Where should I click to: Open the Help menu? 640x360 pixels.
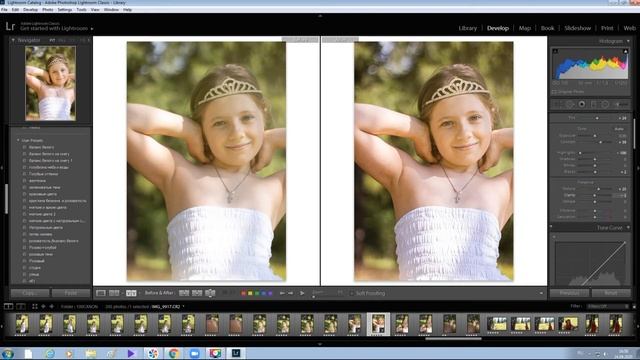tap(127, 9)
